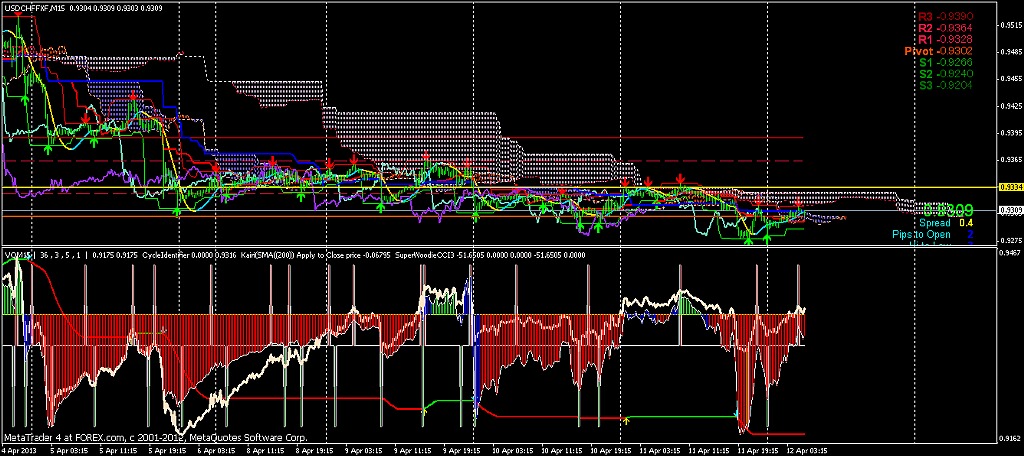Viewport: 1024px width, 456px height.
Task: Click the Spread 0.4 readout
Action: click(947, 223)
